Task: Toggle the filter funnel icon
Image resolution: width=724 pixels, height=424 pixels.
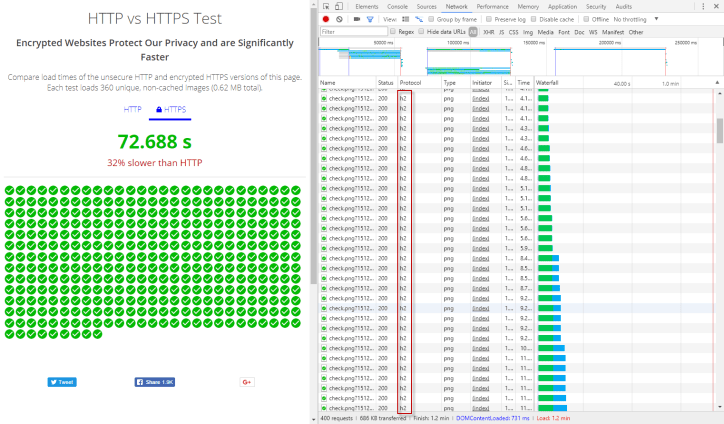Action: [x=369, y=19]
